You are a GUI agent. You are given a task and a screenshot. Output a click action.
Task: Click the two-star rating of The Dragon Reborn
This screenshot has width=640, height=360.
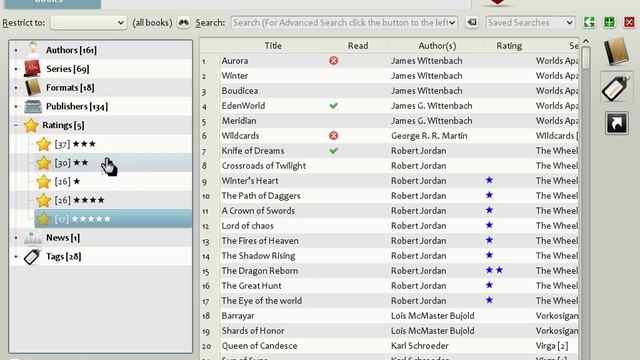[x=494, y=270]
